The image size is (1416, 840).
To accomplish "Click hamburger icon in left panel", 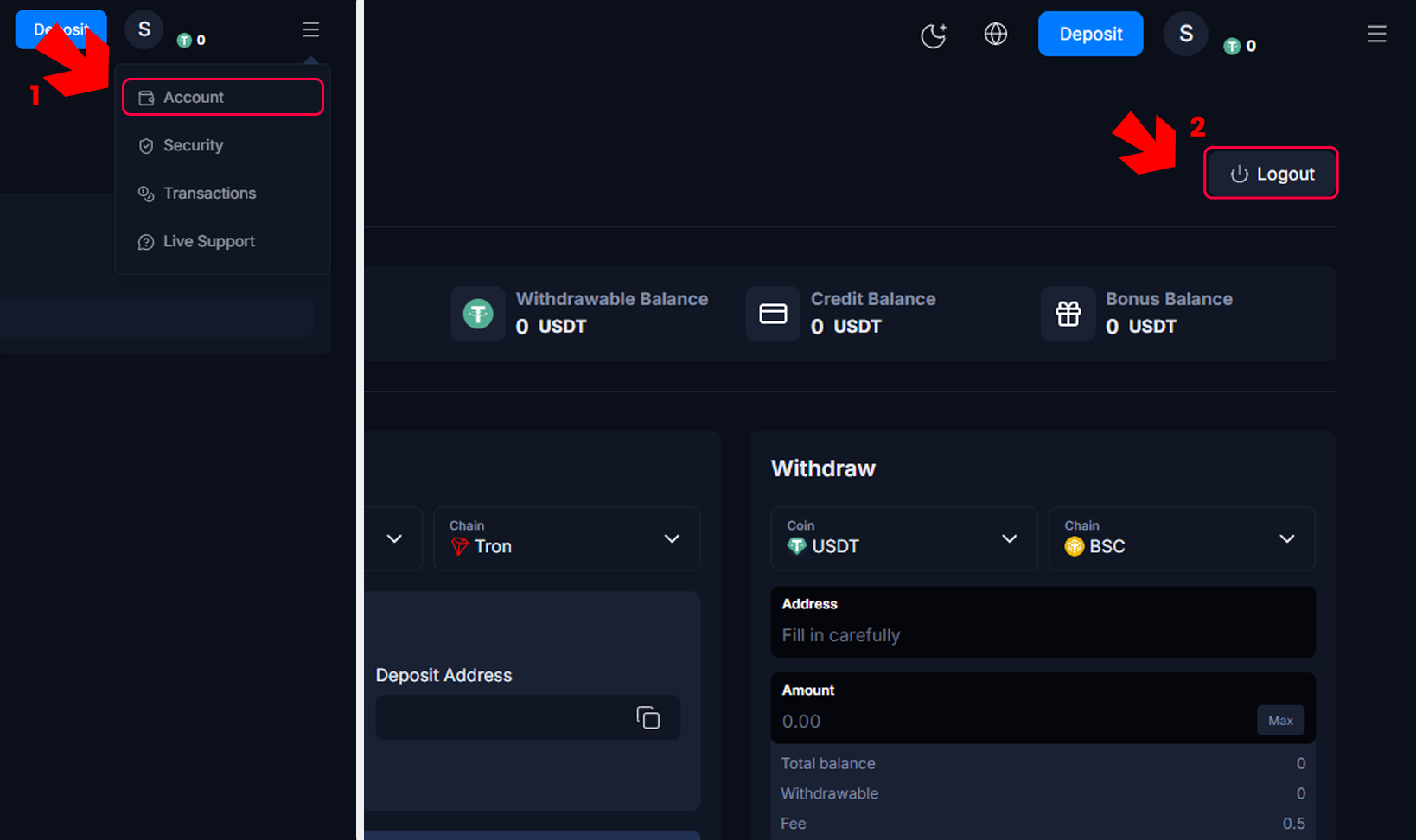I will coord(311,30).
